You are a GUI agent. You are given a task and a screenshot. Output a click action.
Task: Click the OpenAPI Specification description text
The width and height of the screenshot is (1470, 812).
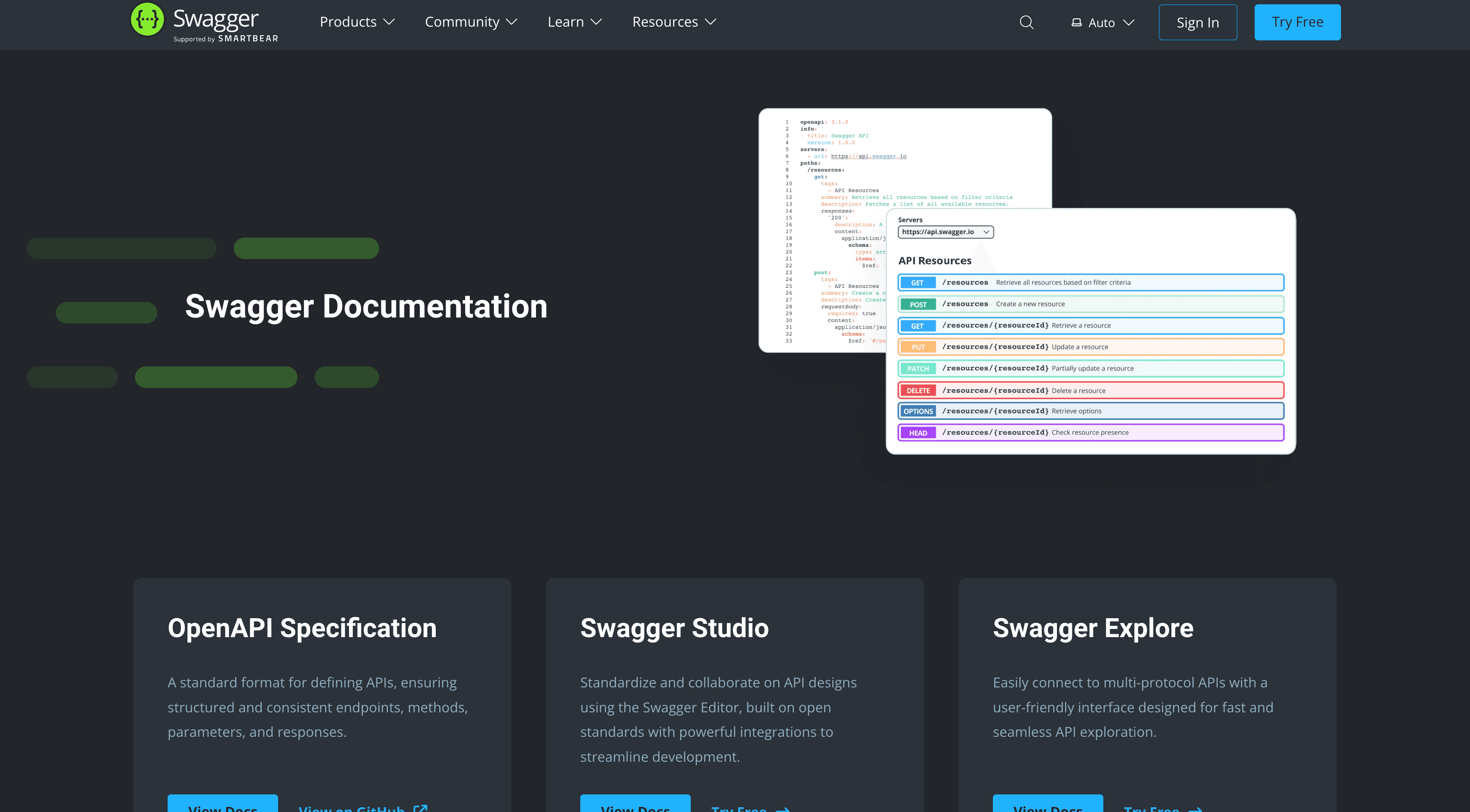(318, 707)
